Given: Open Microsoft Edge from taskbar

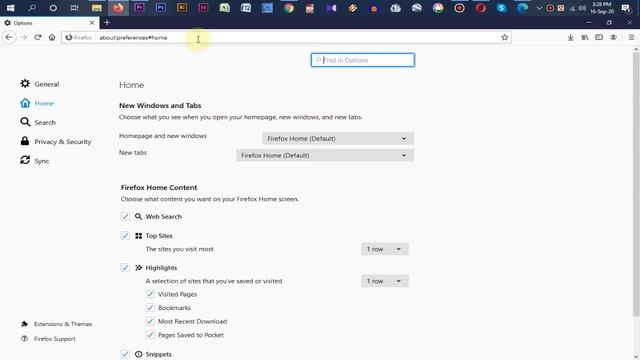Looking at the screenshot, I should click(x=522, y=8).
